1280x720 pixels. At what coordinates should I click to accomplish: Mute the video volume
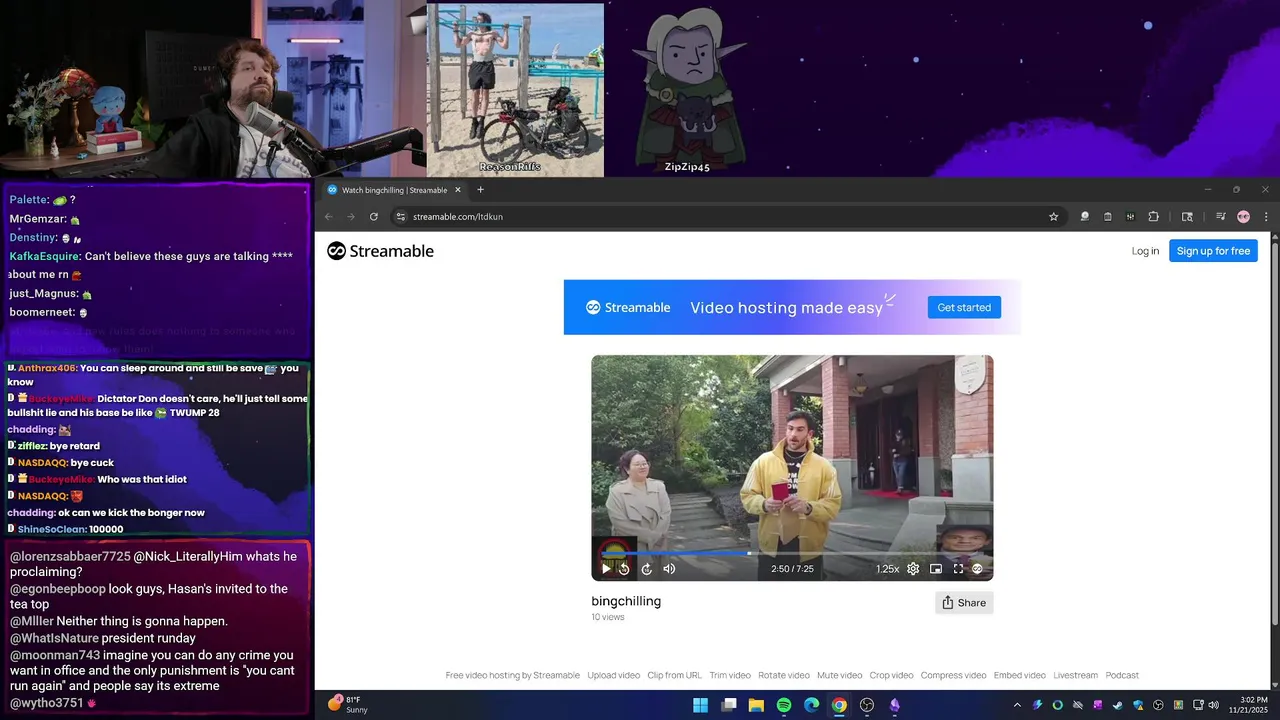[x=669, y=569]
